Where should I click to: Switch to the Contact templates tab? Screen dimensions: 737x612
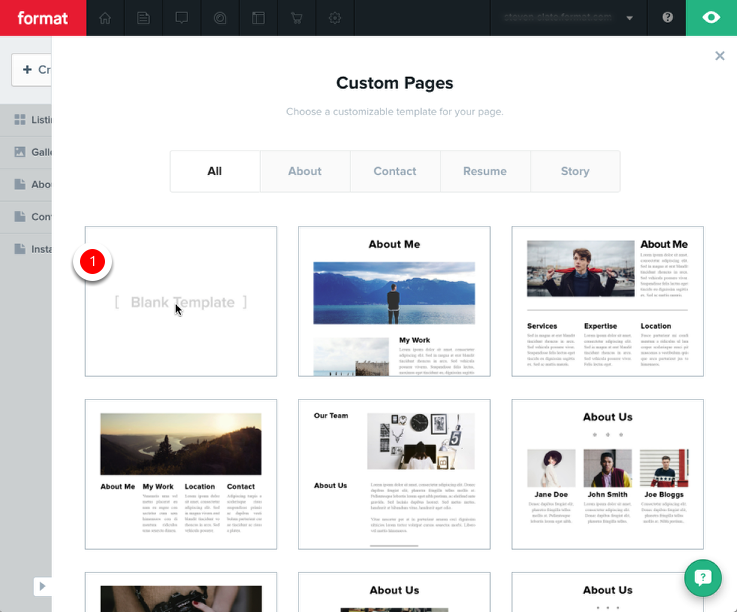click(395, 171)
